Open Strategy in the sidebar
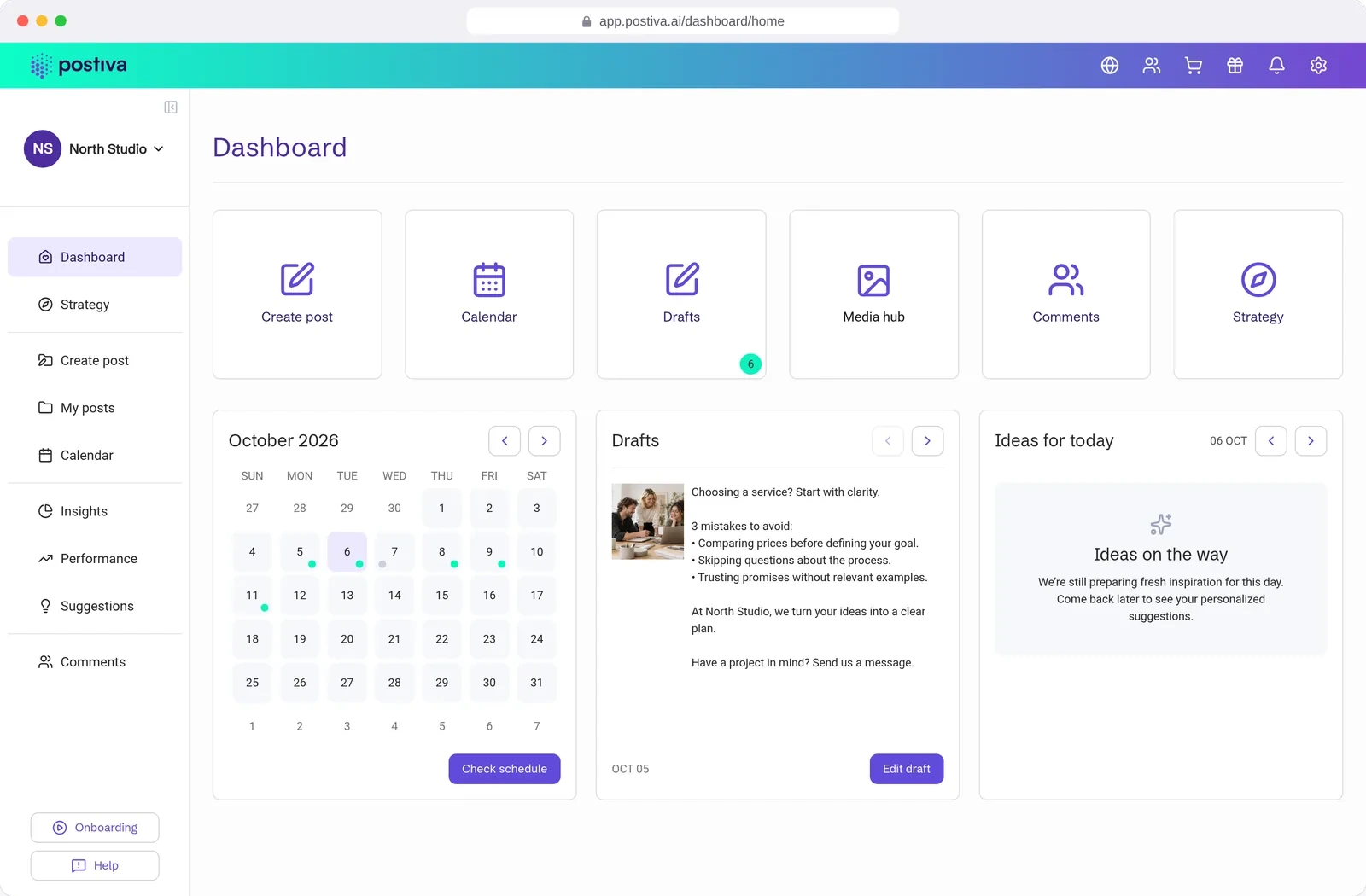 tap(95, 305)
